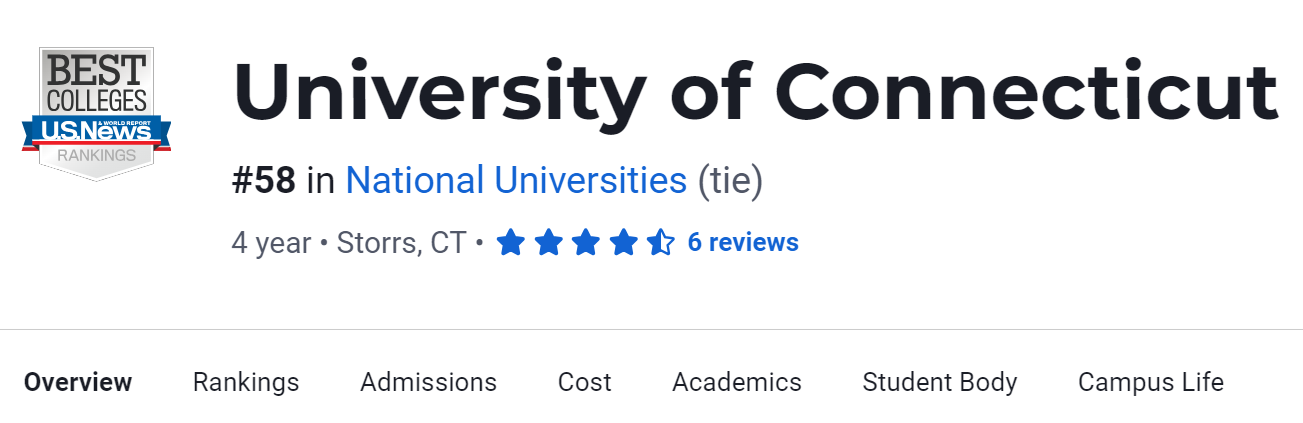Image resolution: width=1303 pixels, height=423 pixels.
Task: Open the National Universities link
Action: [x=516, y=181]
